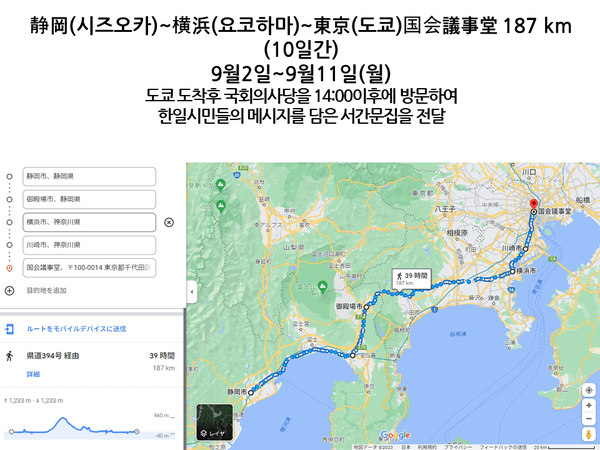Click the red 国会議事堂 destination pin on map
The width and height of the screenshot is (600, 450).
[532, 203]
